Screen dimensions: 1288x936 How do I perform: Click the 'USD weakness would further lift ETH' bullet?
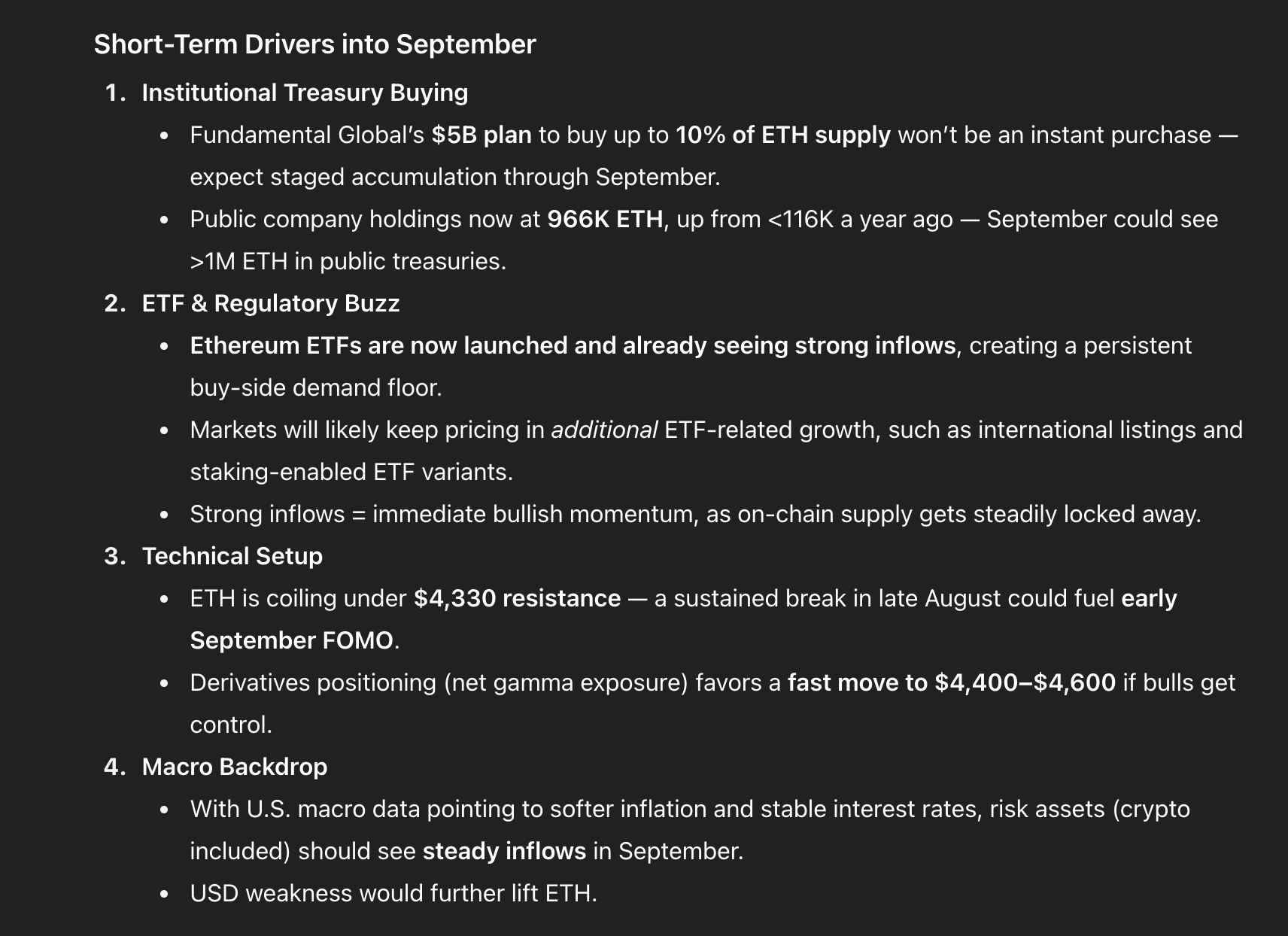click(393, 893)
